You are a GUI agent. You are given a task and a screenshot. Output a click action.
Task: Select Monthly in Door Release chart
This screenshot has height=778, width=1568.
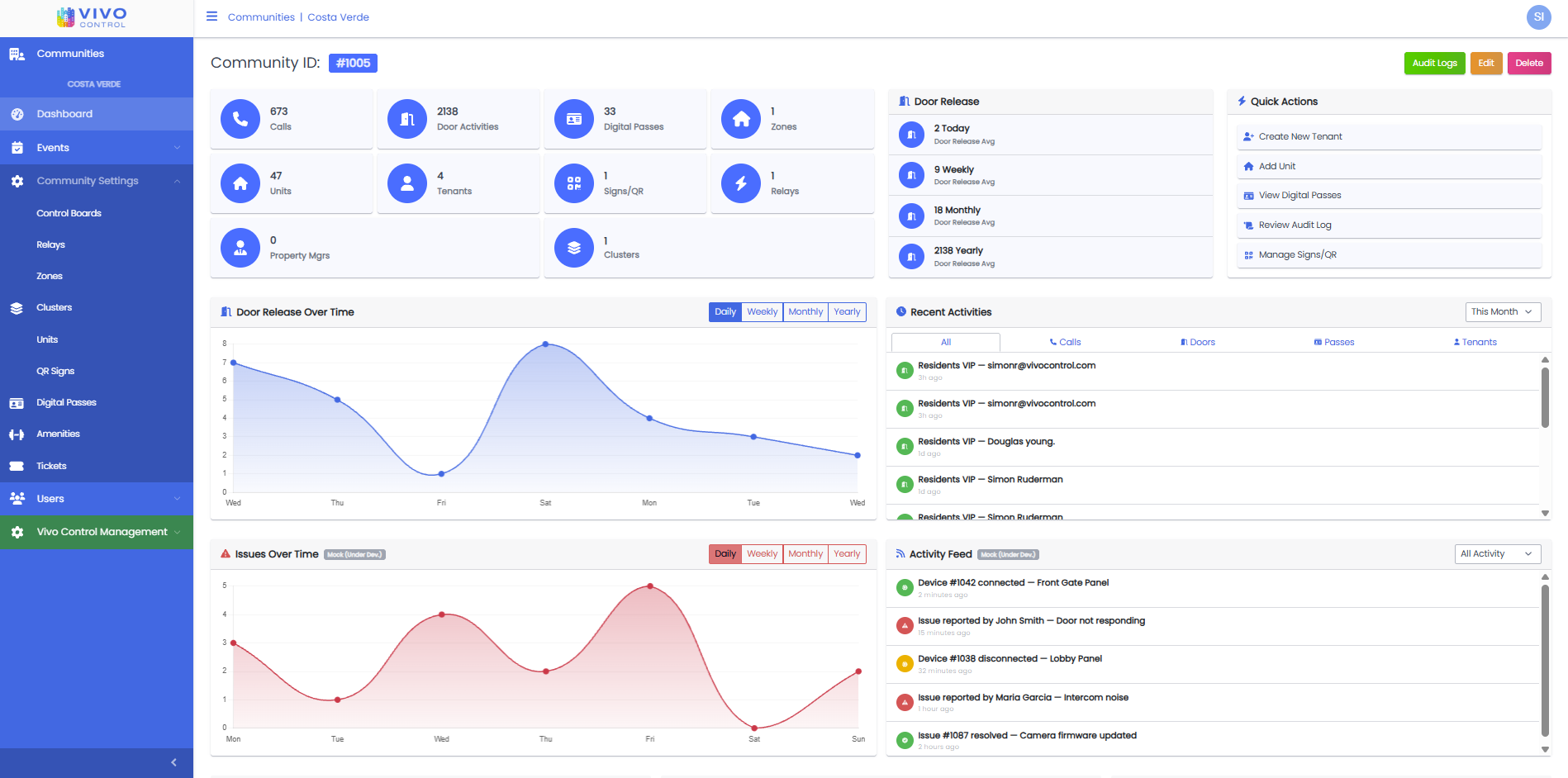pyautogui.click(x=805, y=311)
